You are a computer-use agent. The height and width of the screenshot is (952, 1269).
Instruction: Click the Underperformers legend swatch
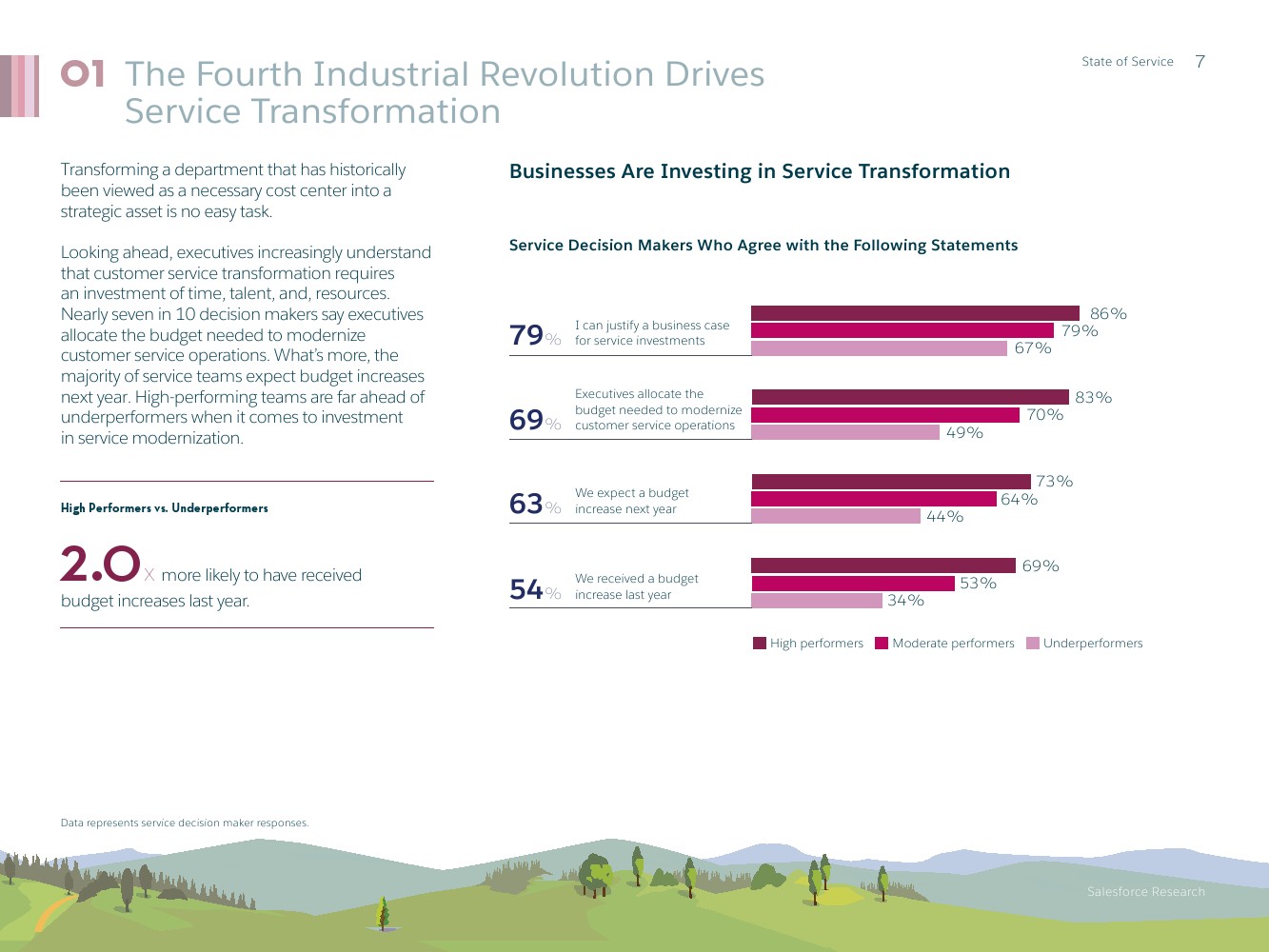1033,644
